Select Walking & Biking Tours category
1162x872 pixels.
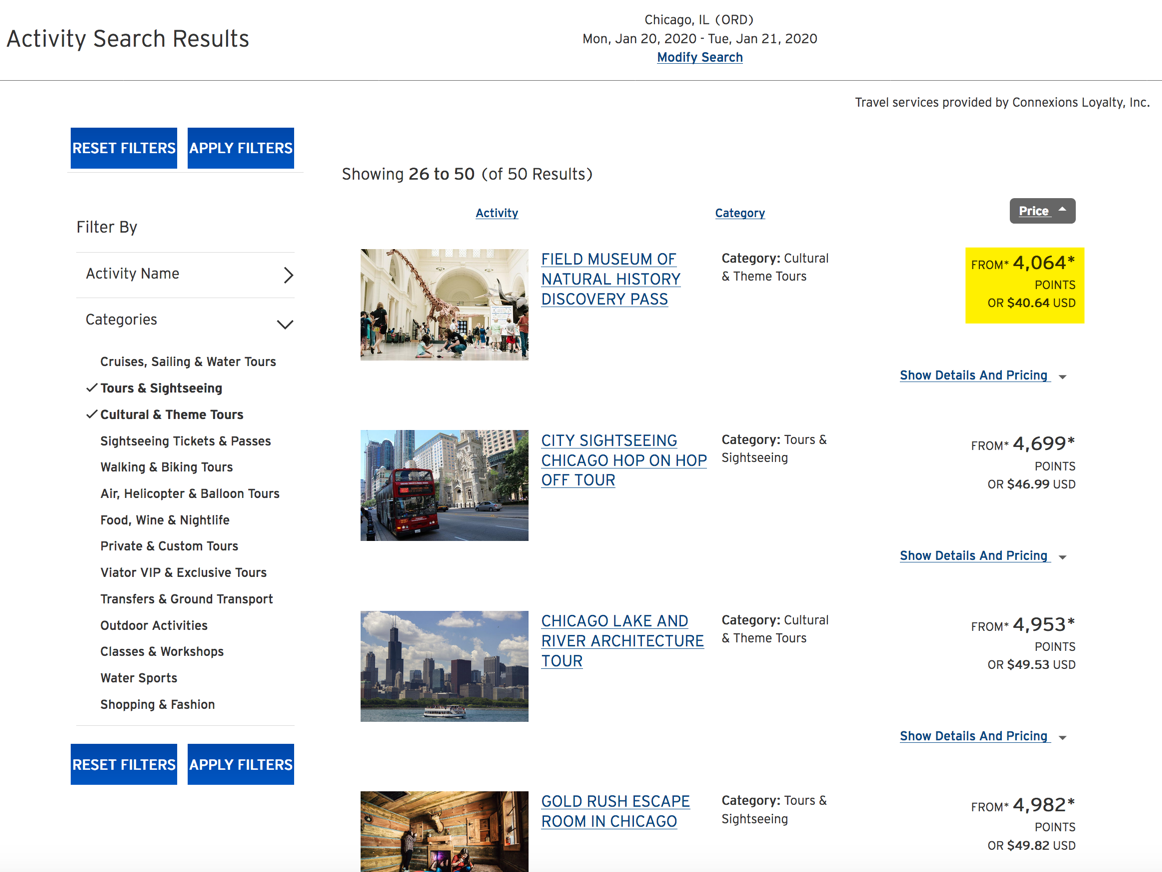(167, 467)
